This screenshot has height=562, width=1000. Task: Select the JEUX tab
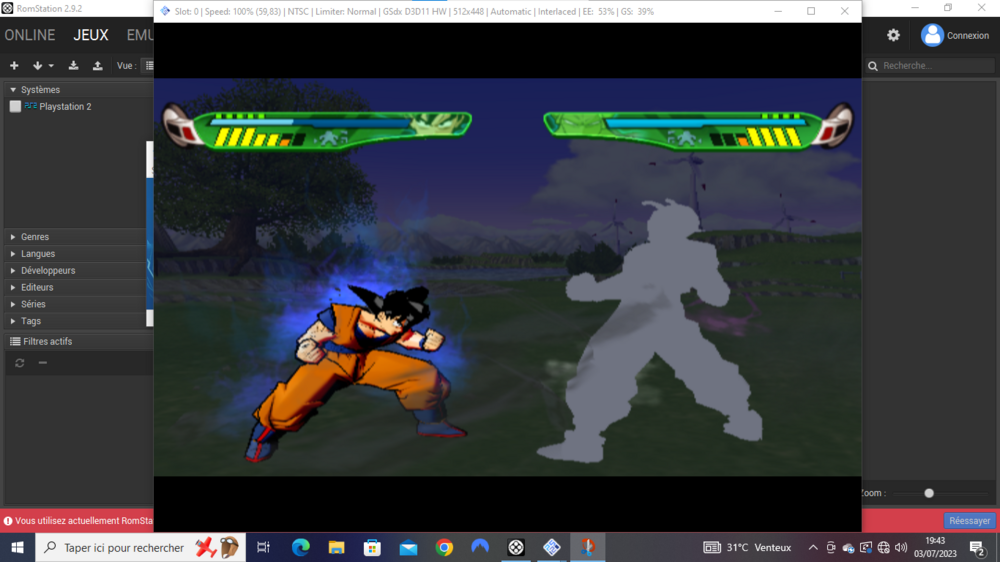[91, 35]
